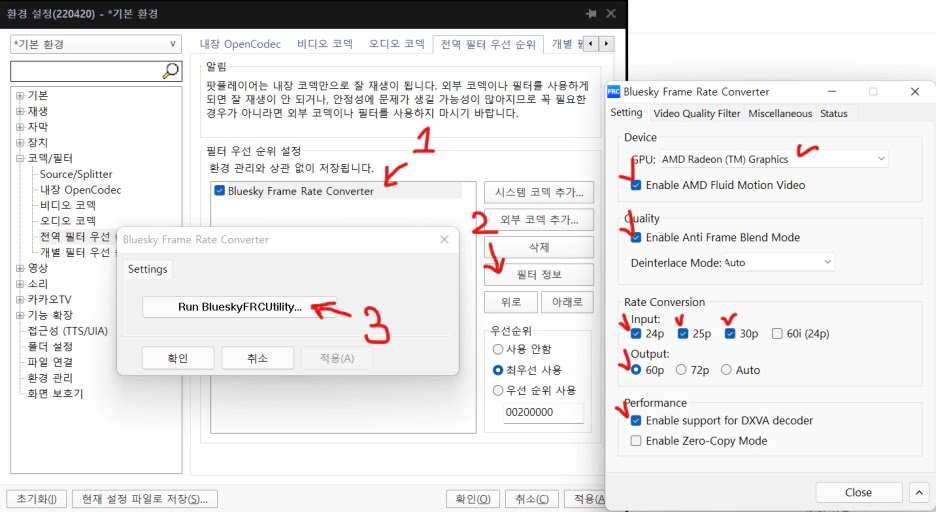The image size is (936, 512).
Task: Collapse the 코덱/필터 tree node
Action: (20, 158)
